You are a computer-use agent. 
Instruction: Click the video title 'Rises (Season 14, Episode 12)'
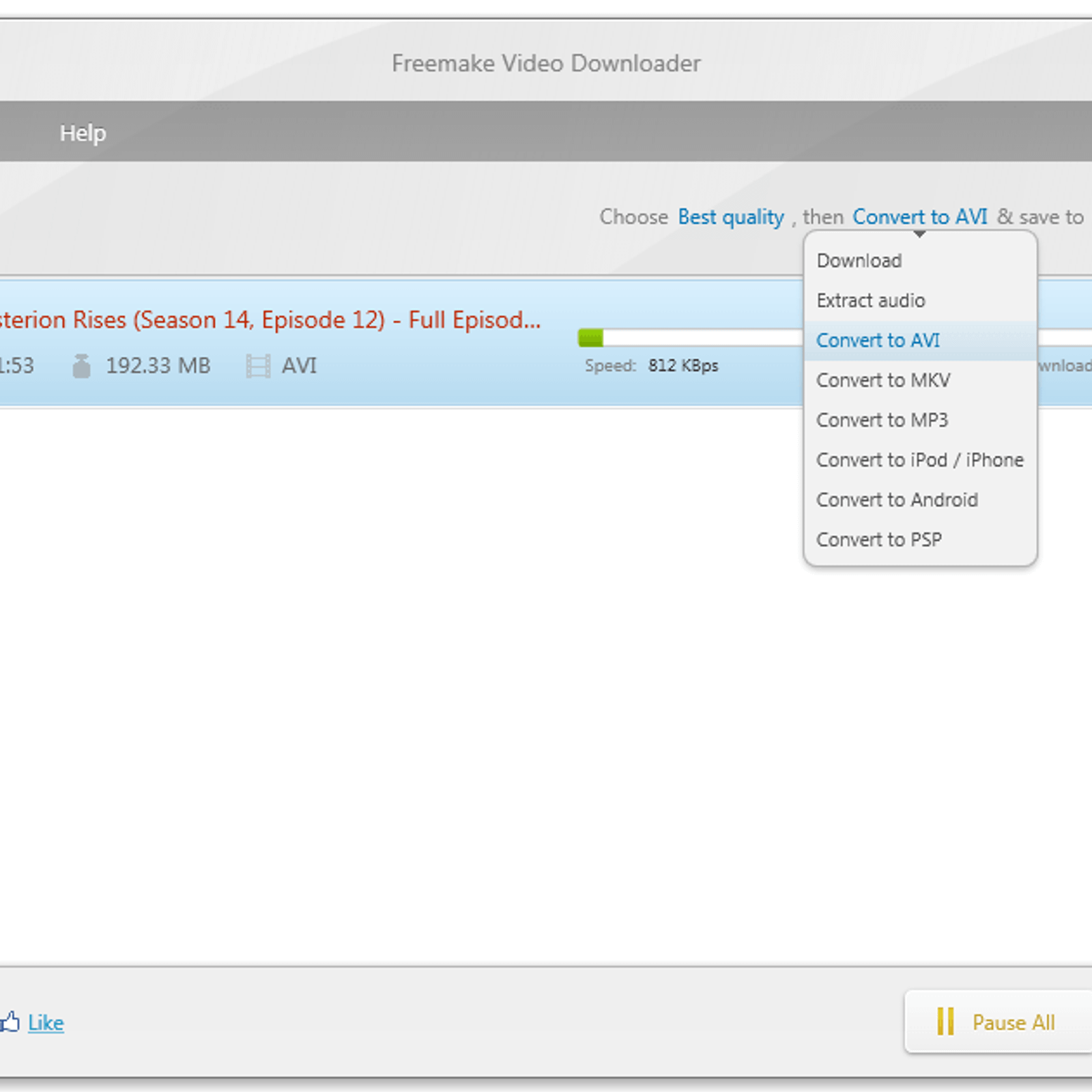pyautogui.click(x=229, y=319)
